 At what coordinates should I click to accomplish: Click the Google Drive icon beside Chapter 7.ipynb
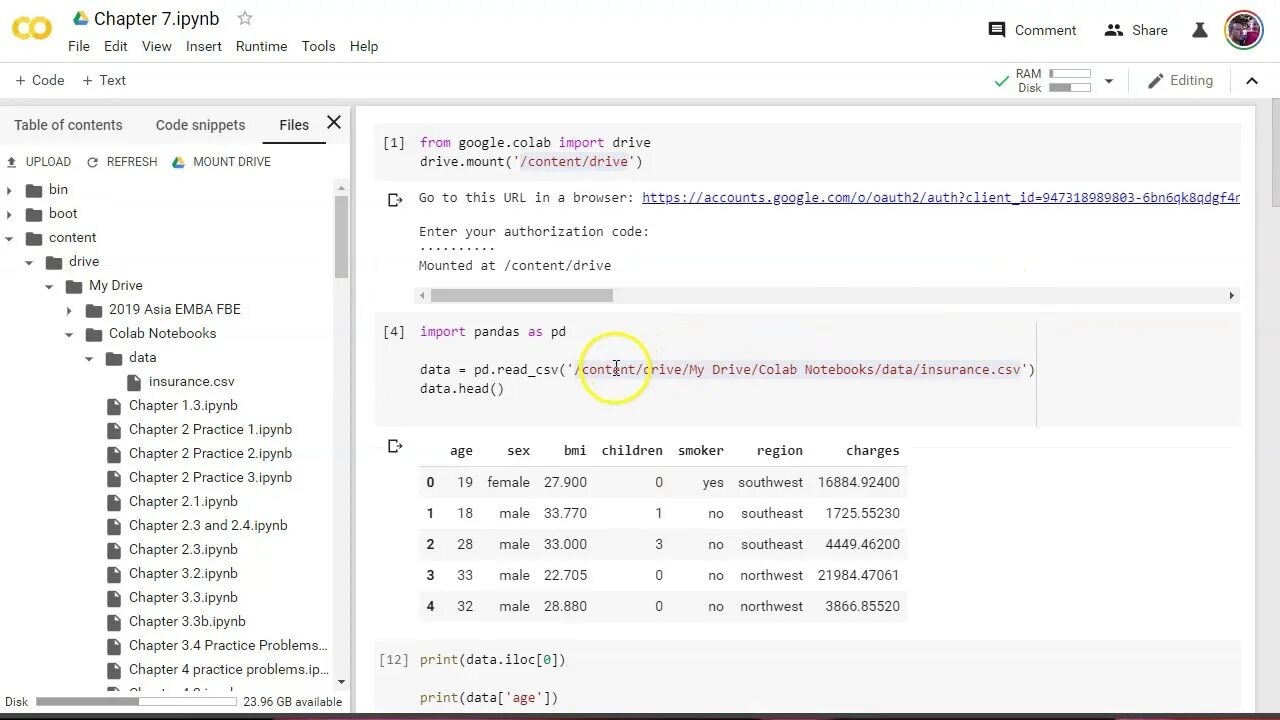coord(80,19)
